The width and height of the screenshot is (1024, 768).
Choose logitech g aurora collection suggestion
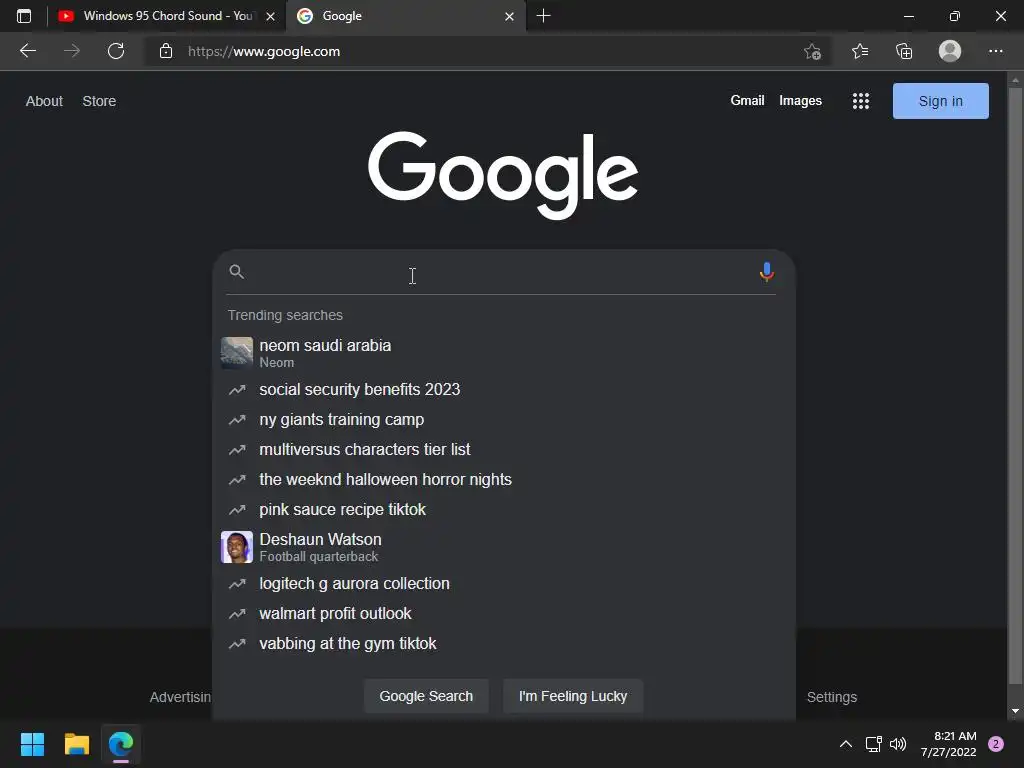(x=504, y=583)
